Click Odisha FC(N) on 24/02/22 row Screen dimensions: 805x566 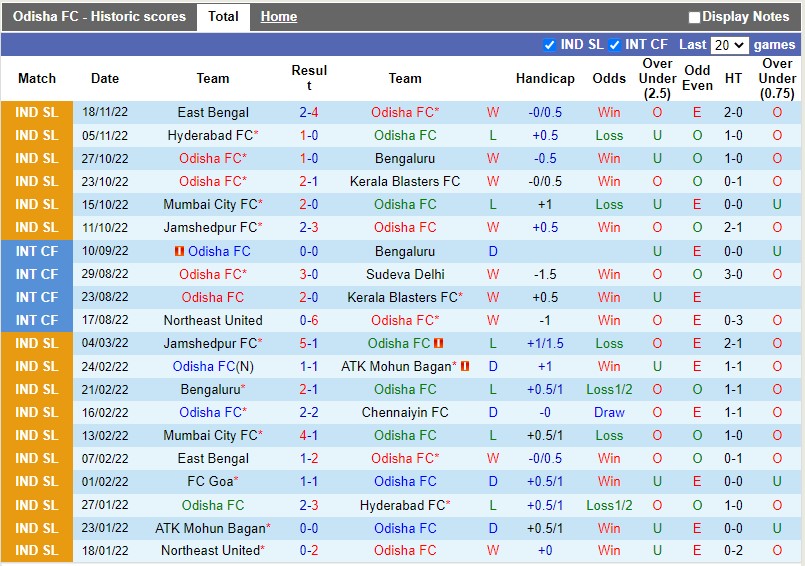coord(213,366)
